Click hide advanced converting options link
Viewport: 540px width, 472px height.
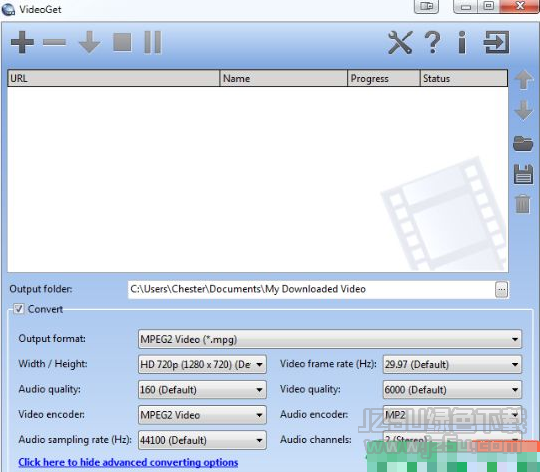pyautogui.click(x=128, y=462)
